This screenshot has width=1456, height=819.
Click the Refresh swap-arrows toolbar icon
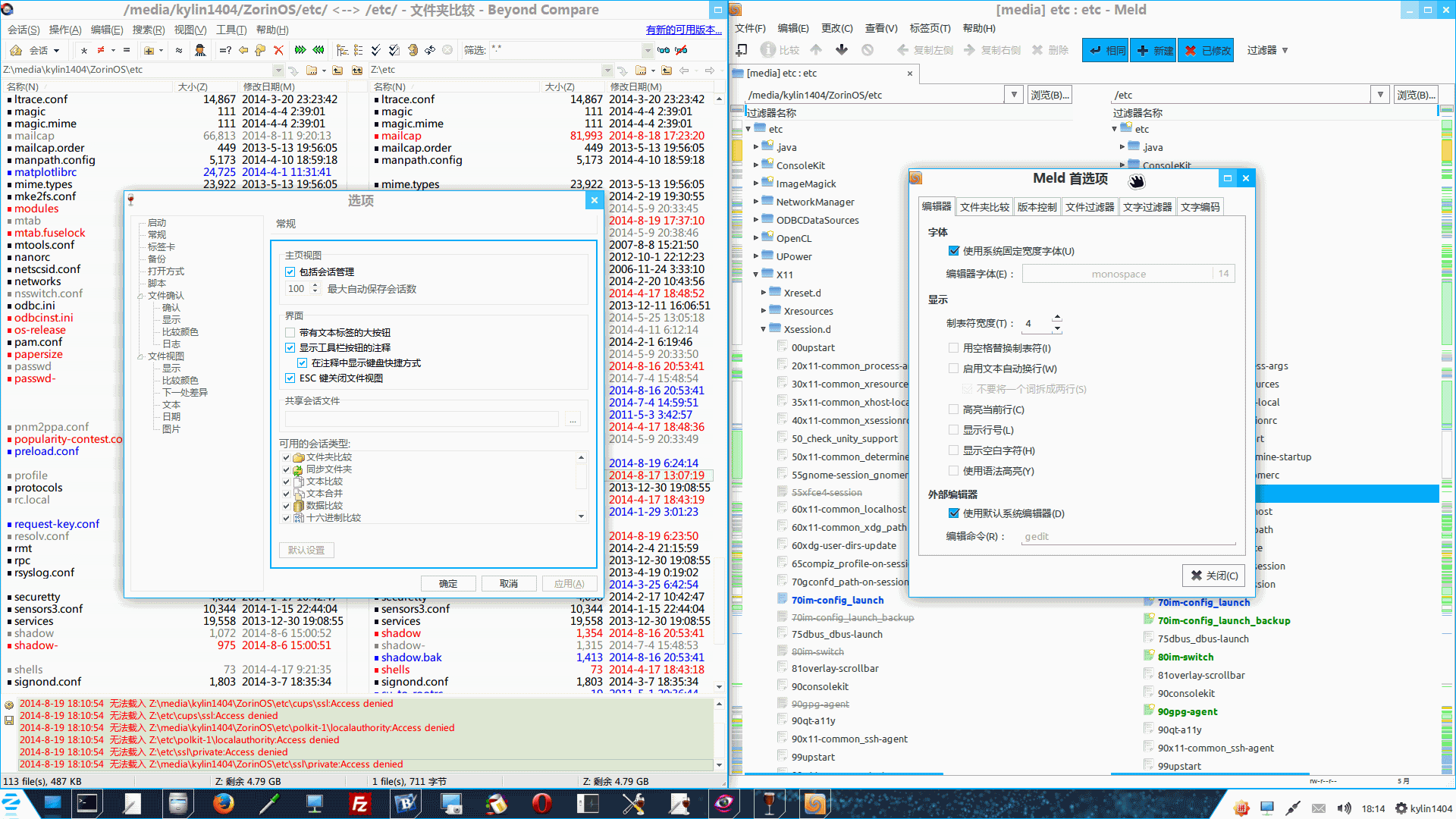pyautogui.click(x=430, y=50)
